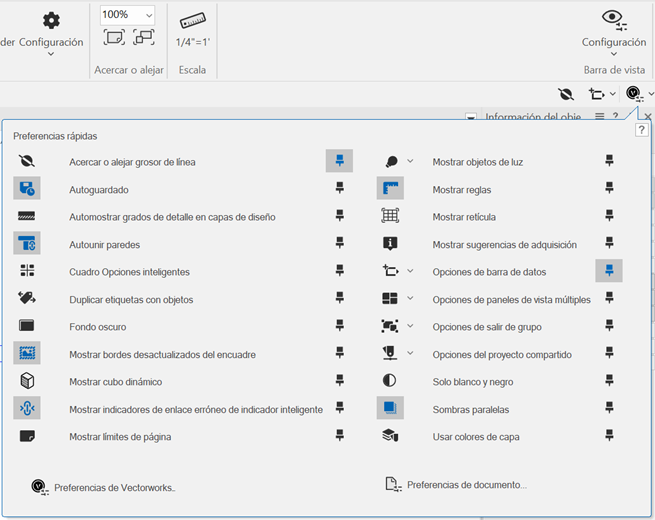Enable the Solo blanco y negro icon

tap(390, 381)
